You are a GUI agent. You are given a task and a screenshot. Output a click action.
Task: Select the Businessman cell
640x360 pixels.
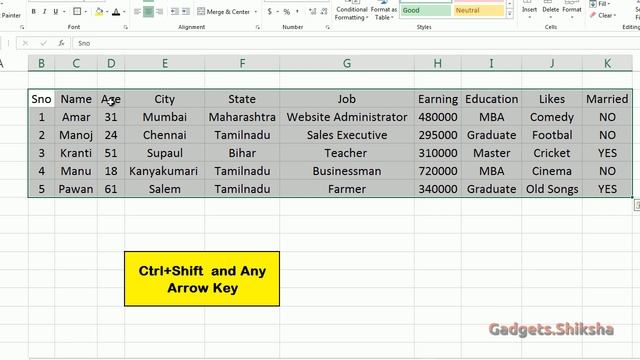click(347, 171)
